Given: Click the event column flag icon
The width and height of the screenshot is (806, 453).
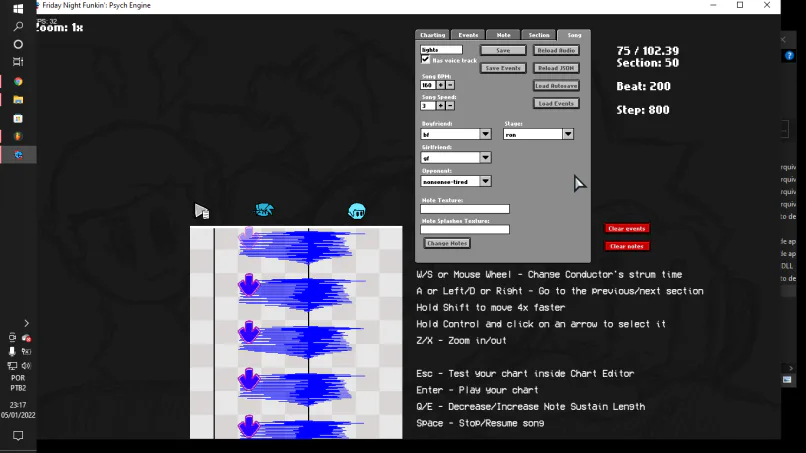Looking at the screenshot, I should pos(202,211).
